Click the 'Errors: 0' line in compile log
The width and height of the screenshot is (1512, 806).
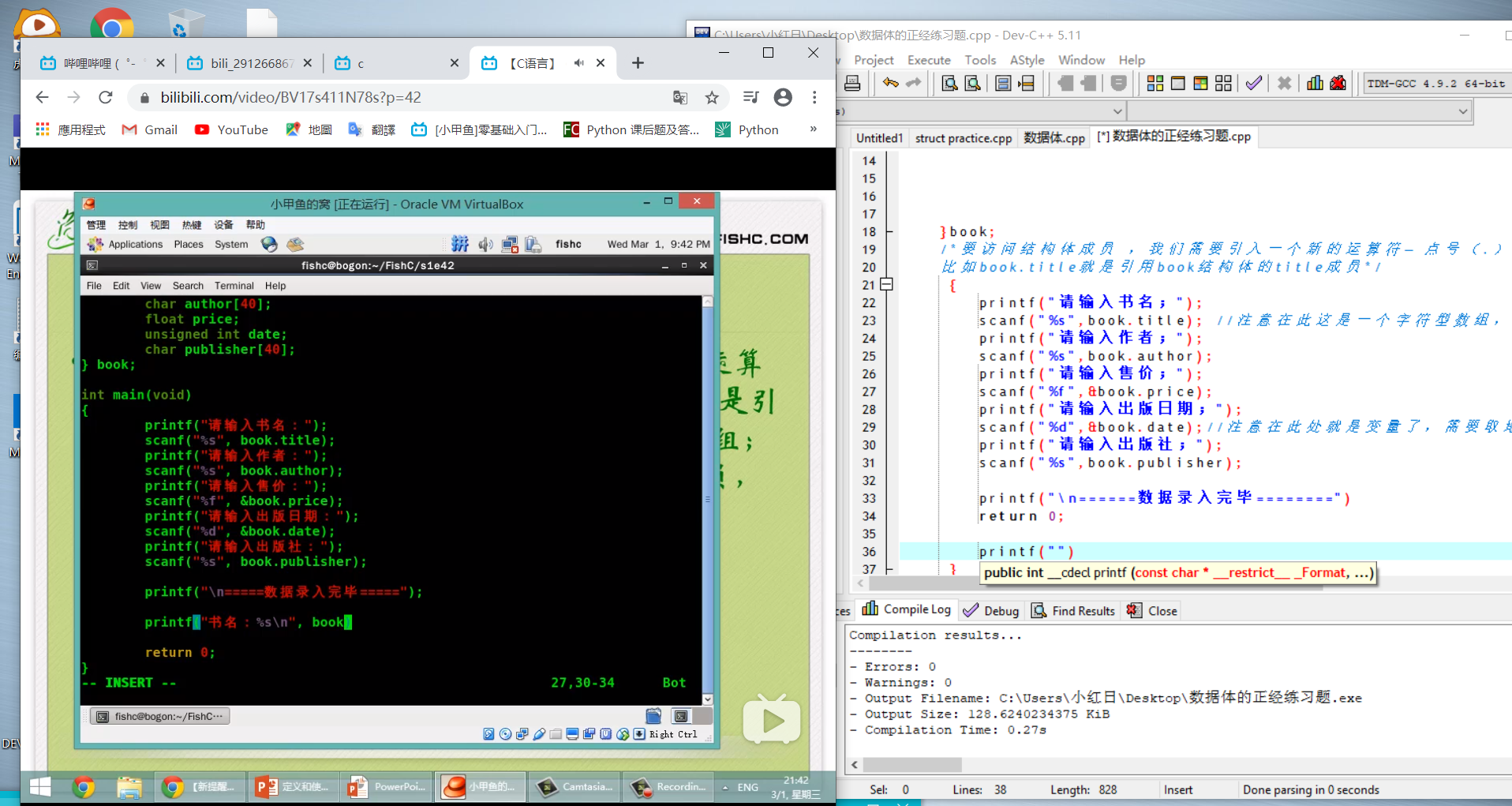[893, 666]
